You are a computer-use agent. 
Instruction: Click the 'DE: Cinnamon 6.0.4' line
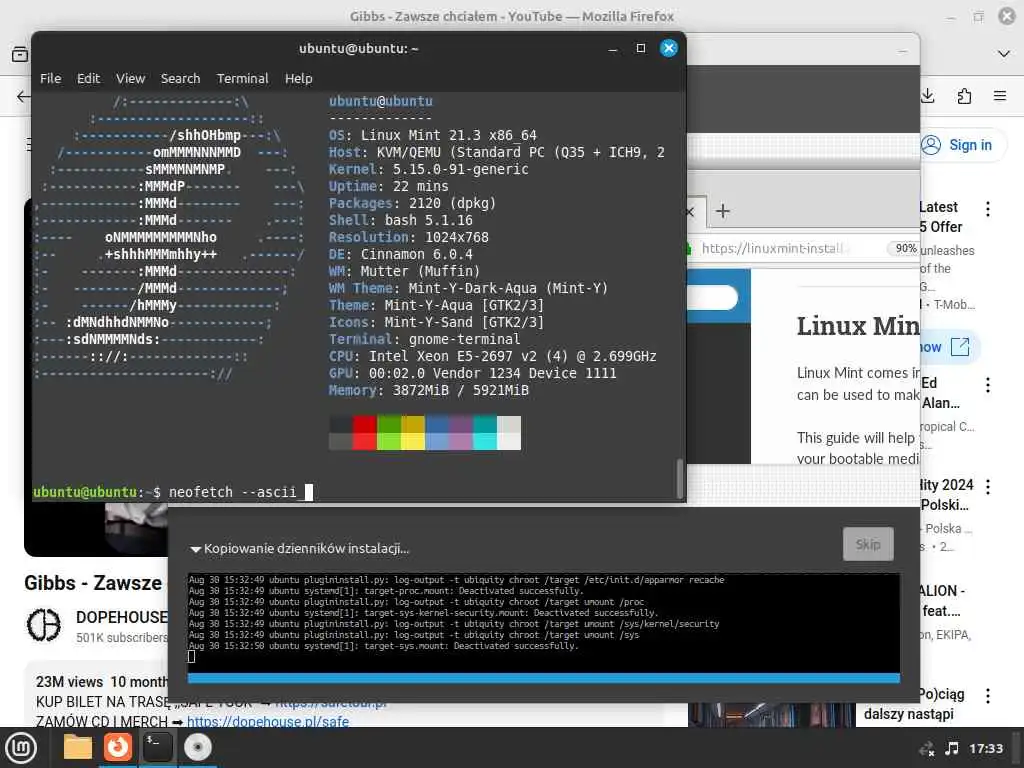pos(400,254)
